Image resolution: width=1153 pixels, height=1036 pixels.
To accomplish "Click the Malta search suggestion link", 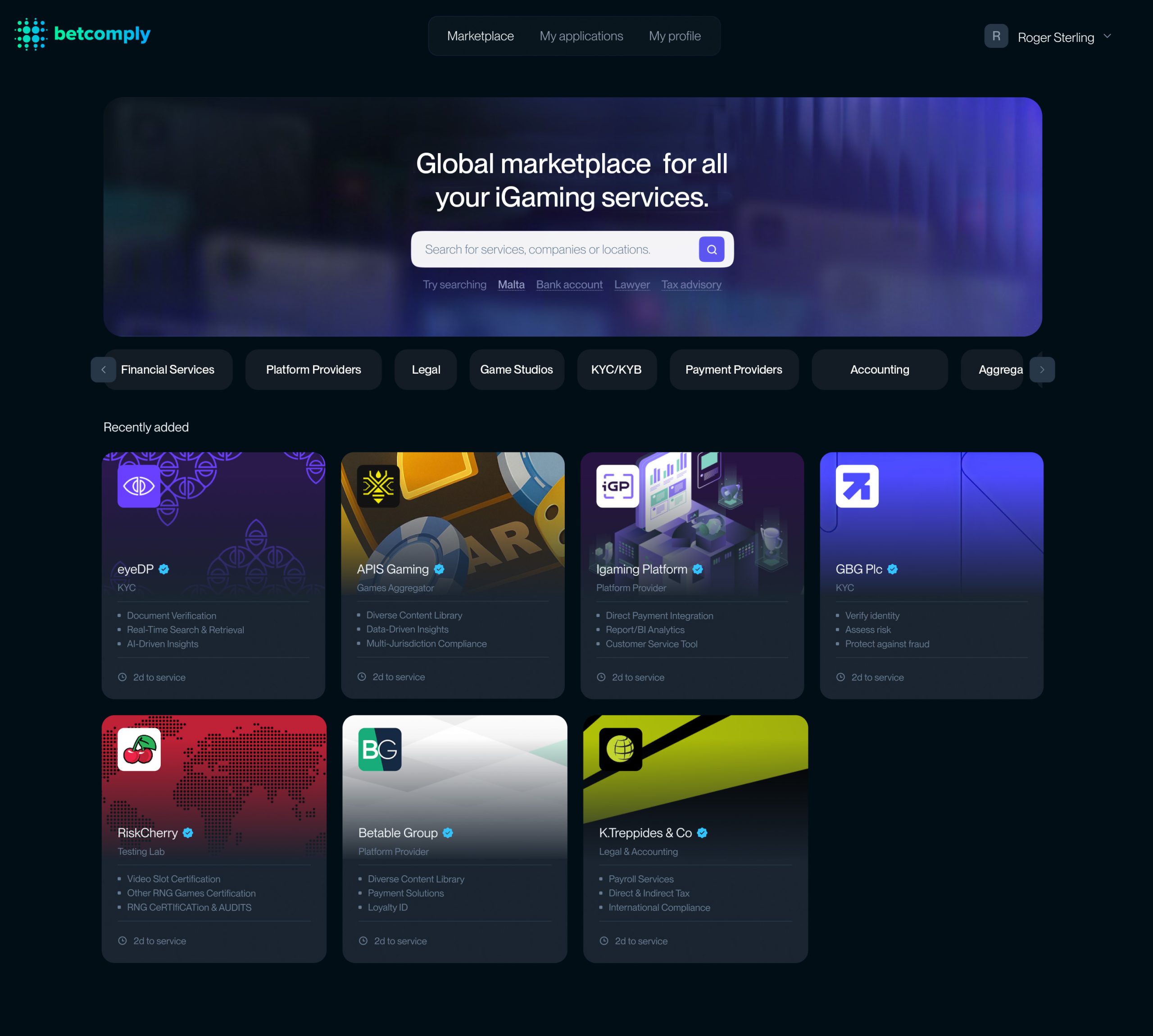I will coord(511,285).
